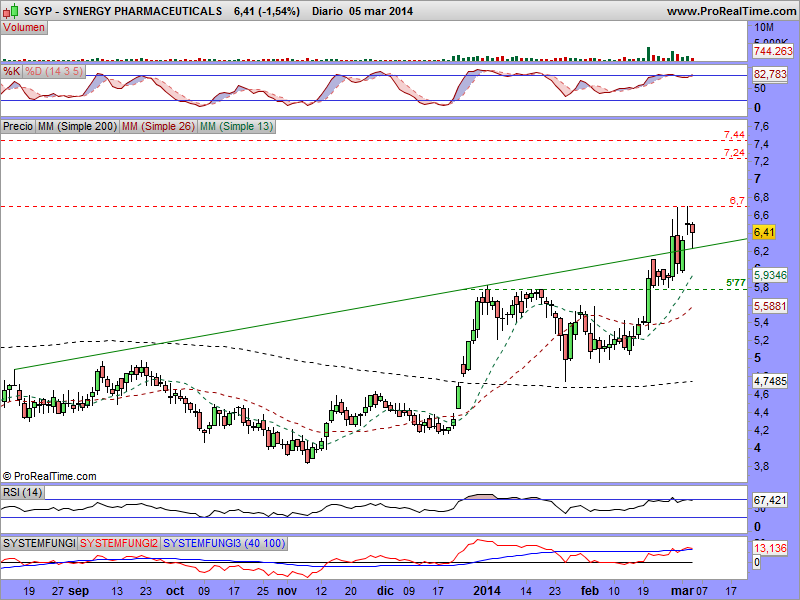Click the 7,44 resistance level label

pyautogui.click(x=734, y=135)
